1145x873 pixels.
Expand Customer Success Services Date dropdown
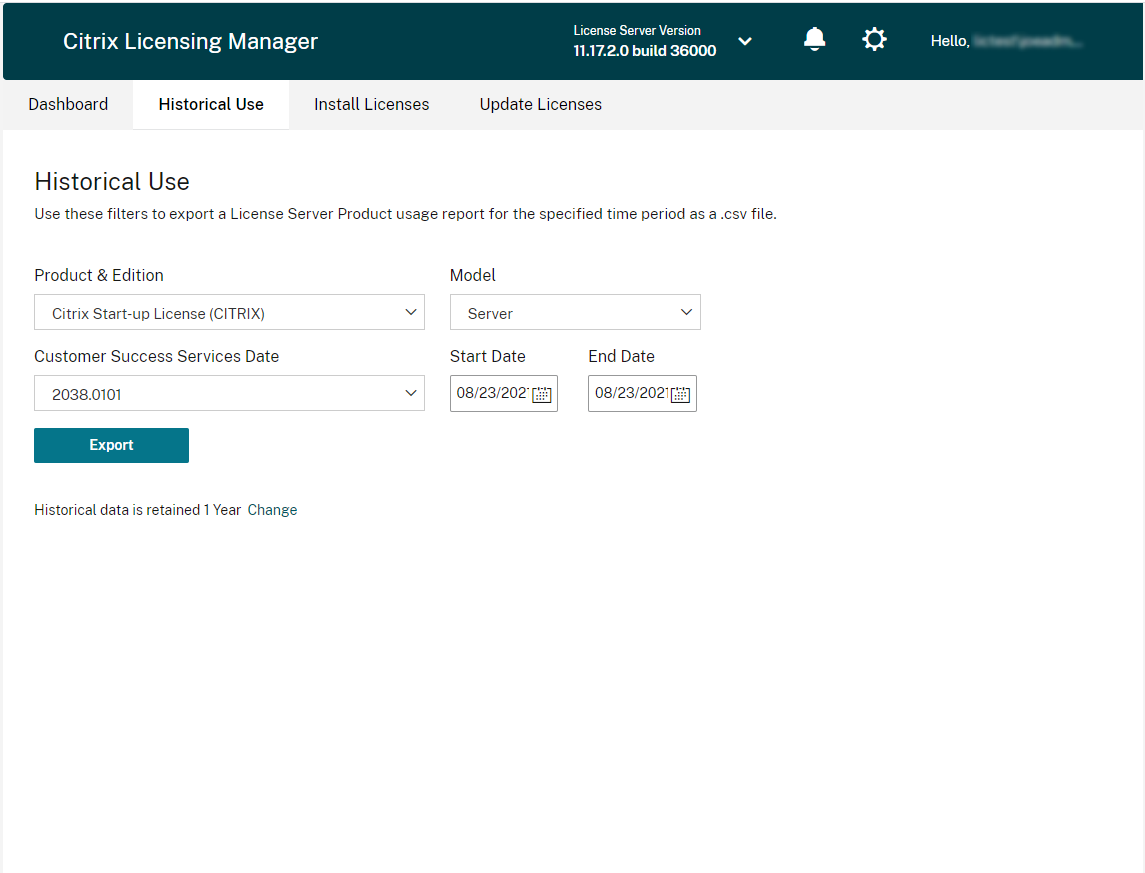click(x=229, y=394)
